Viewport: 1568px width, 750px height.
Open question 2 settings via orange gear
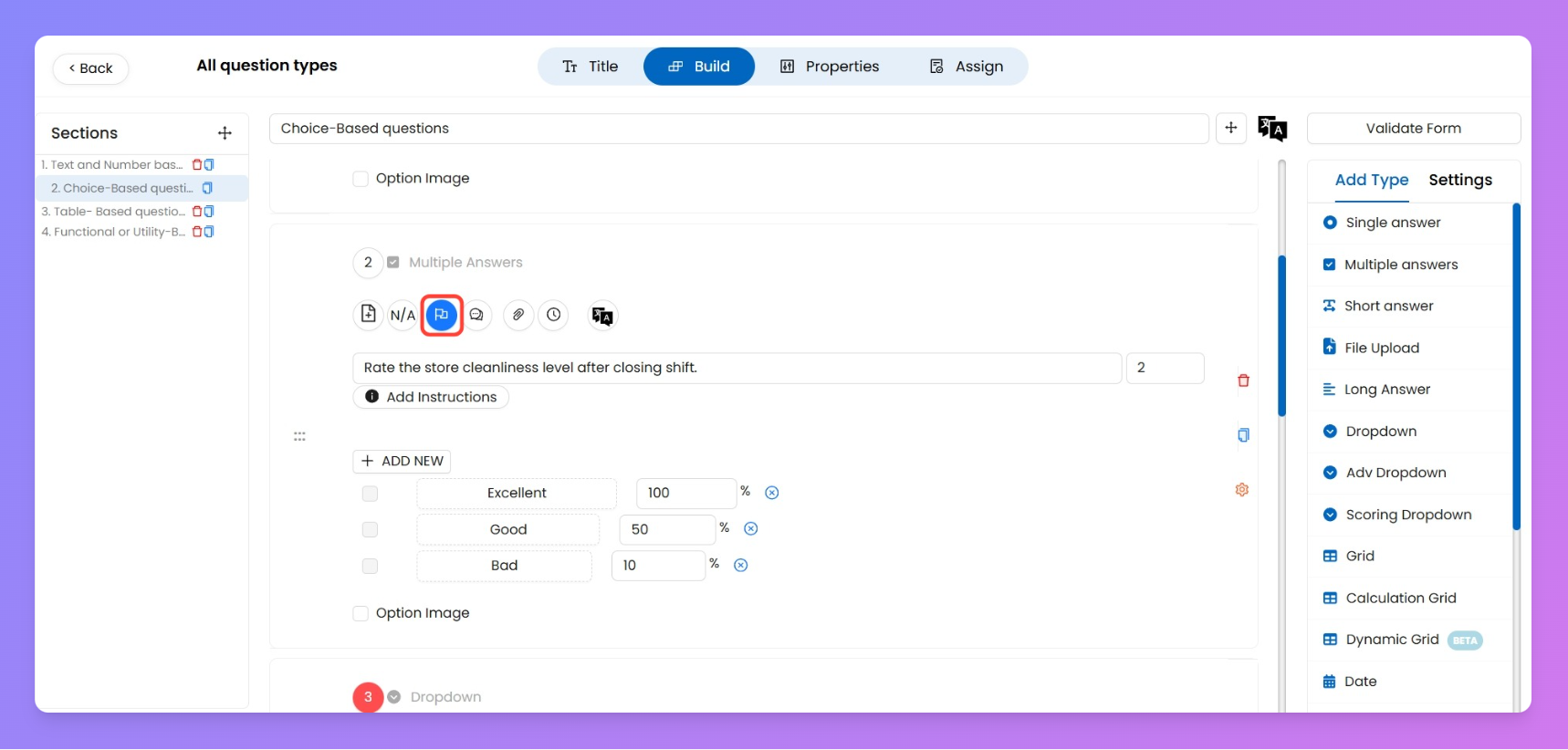[x=1242, y=490]
